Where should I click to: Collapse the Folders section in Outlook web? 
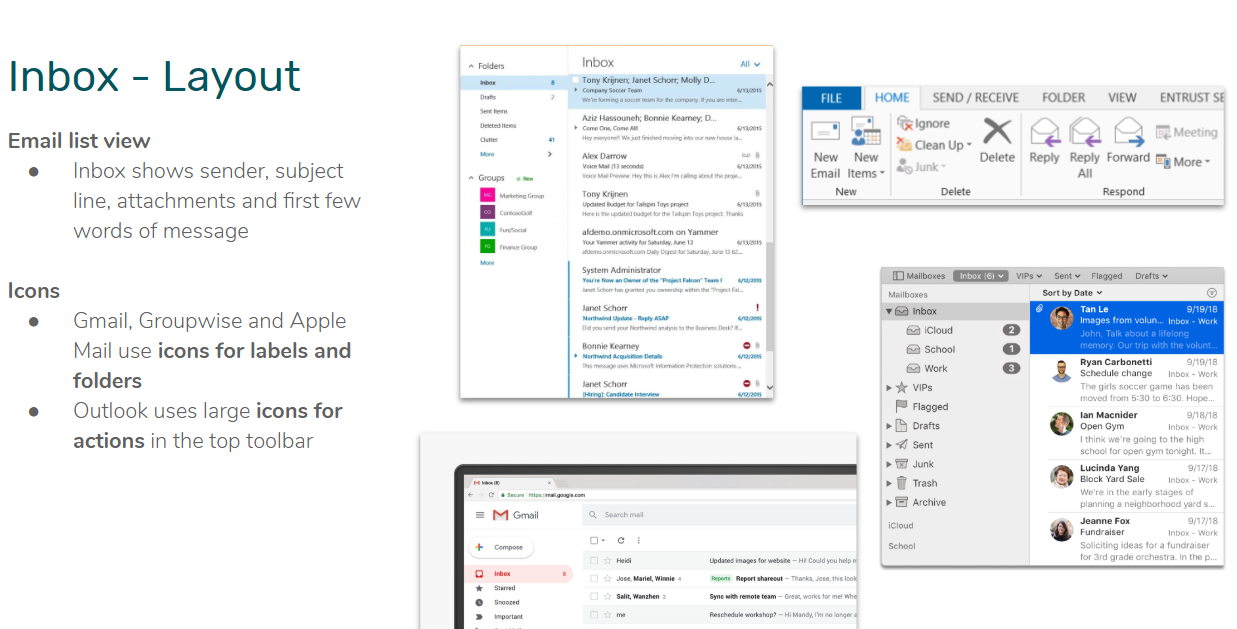point(470,66)
